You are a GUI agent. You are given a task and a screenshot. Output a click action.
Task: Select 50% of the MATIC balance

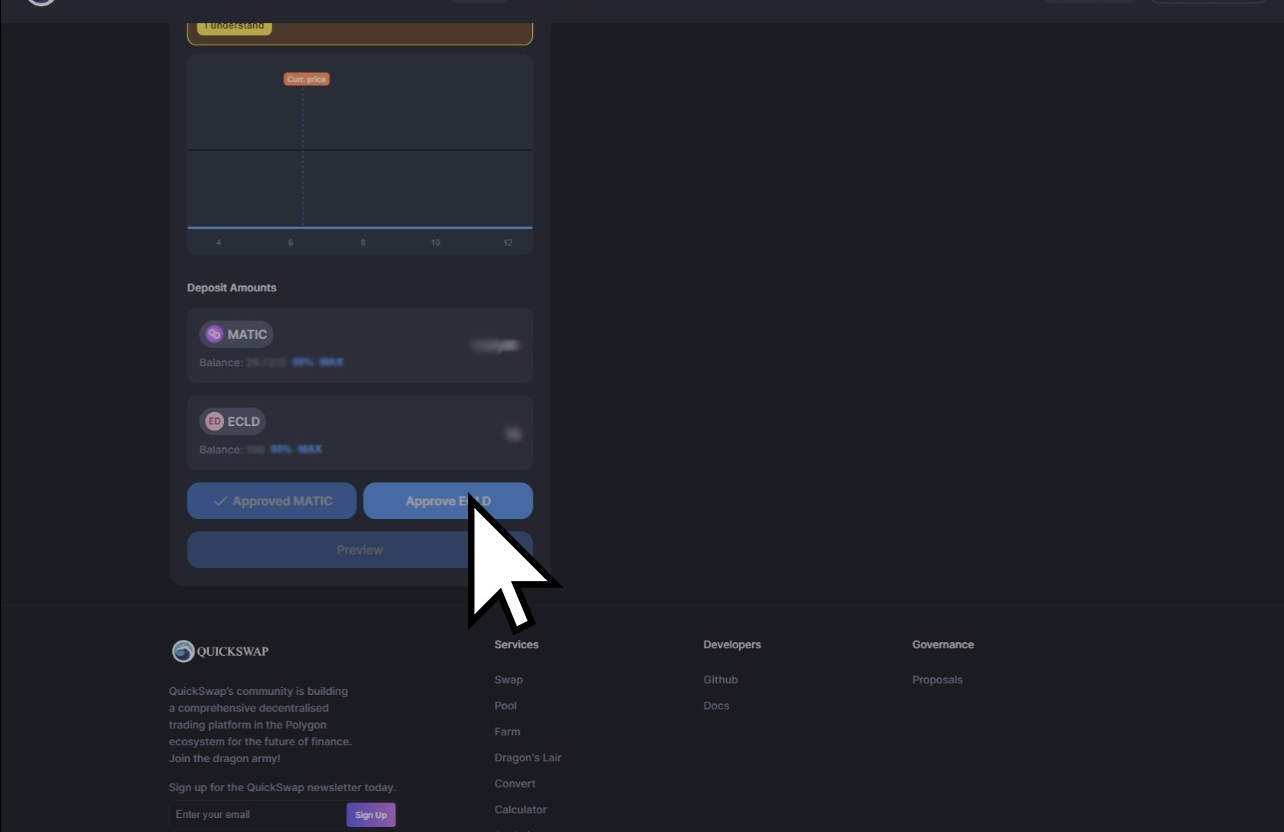pyautogui.click(x=302, y=362)
